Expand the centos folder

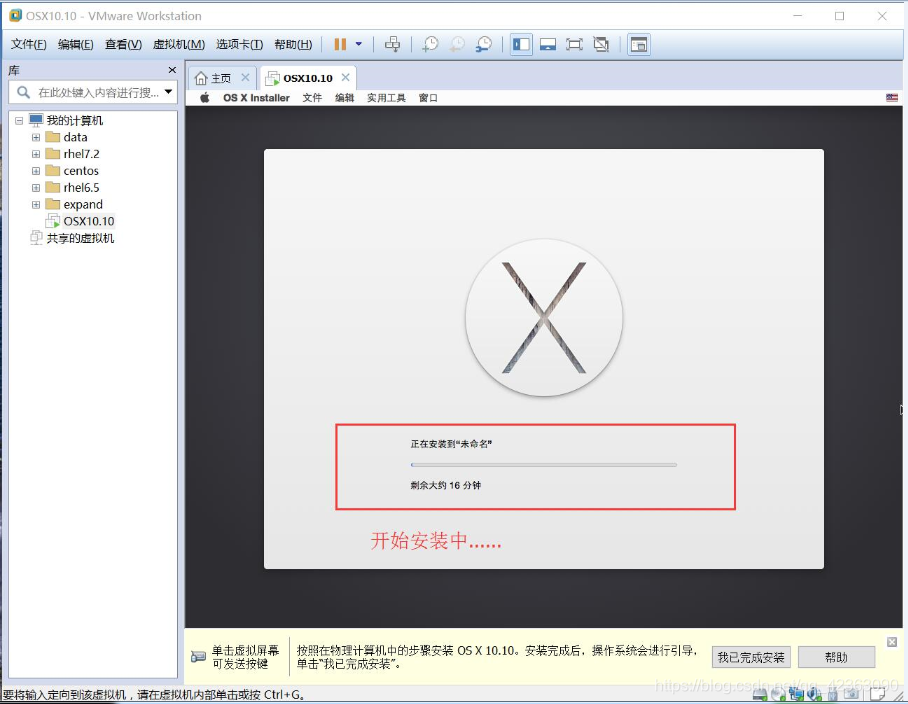point(36,171)
